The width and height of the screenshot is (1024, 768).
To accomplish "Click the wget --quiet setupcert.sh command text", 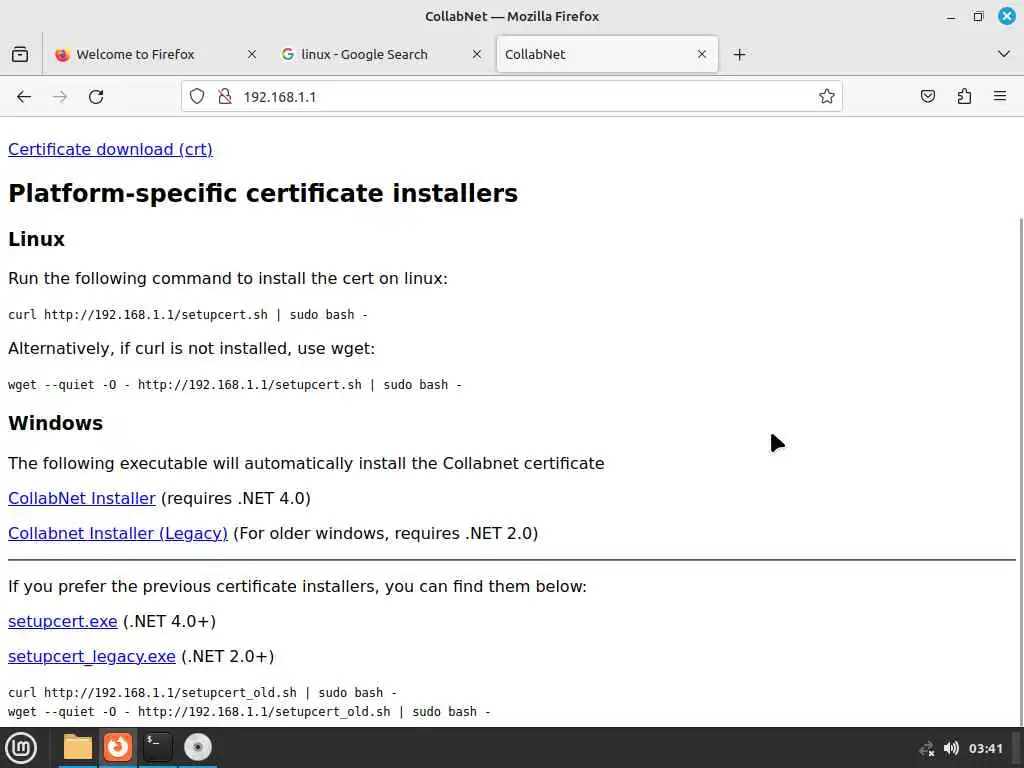I will 235,385.
